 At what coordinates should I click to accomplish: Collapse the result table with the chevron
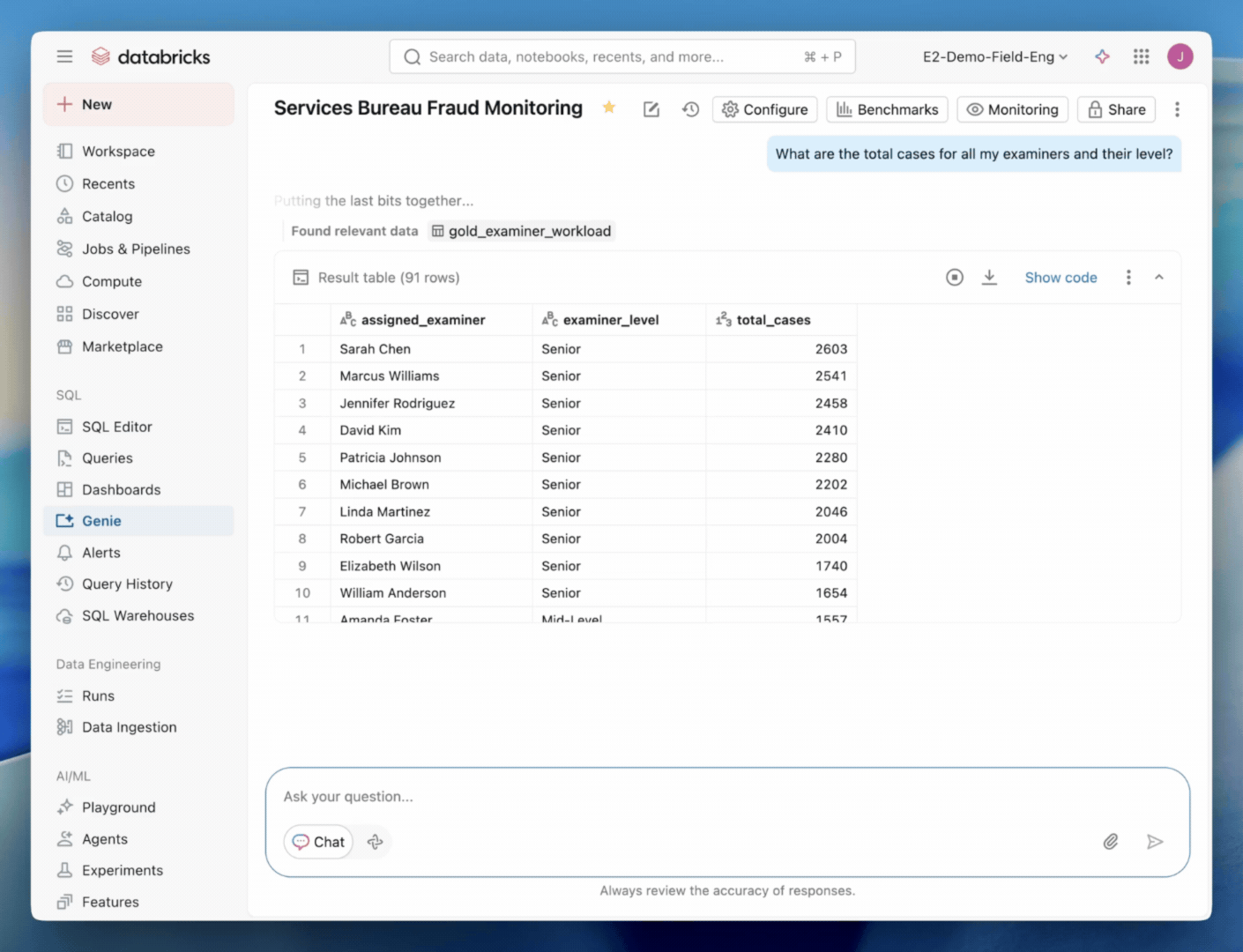[x=1158, y=277]
